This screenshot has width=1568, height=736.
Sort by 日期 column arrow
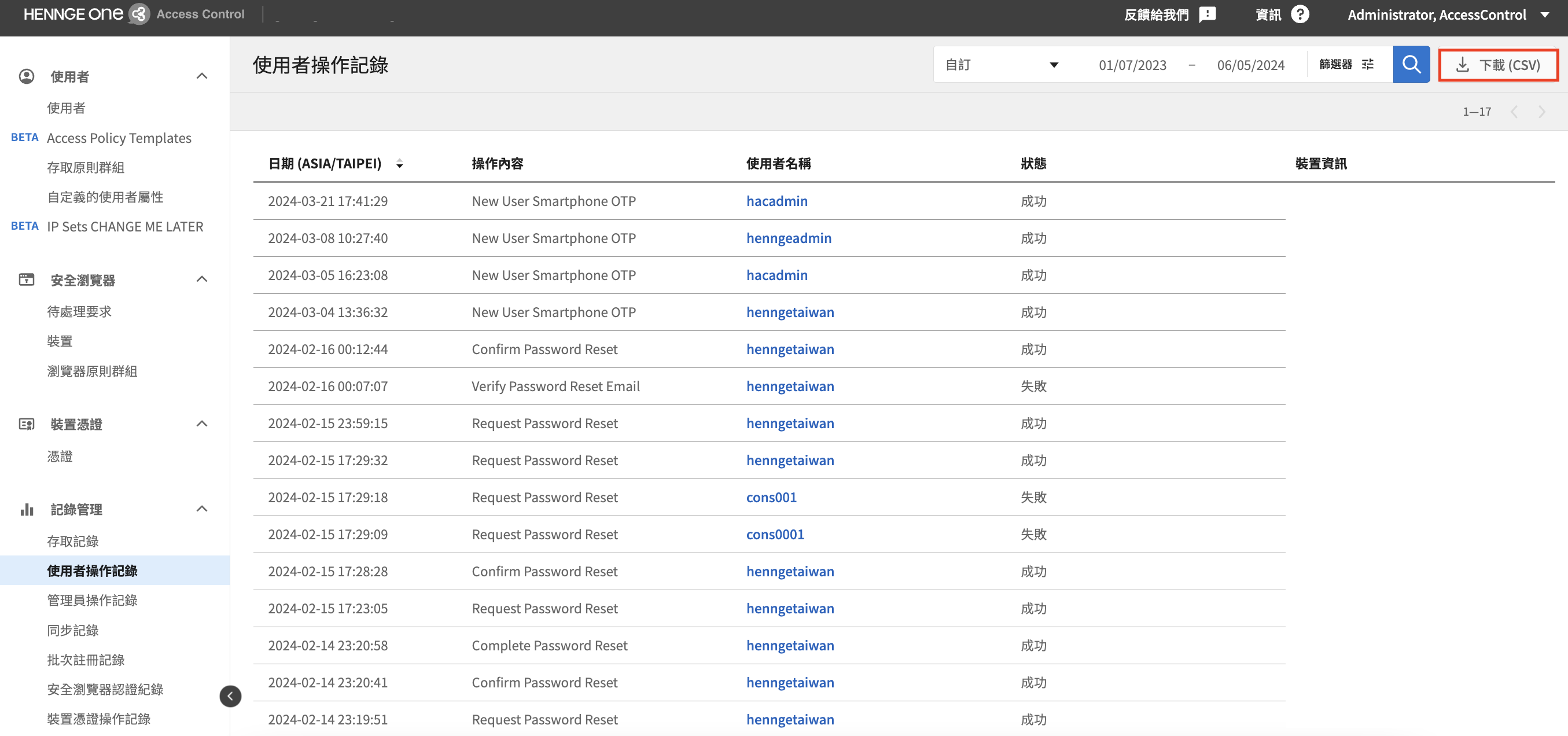399,164
